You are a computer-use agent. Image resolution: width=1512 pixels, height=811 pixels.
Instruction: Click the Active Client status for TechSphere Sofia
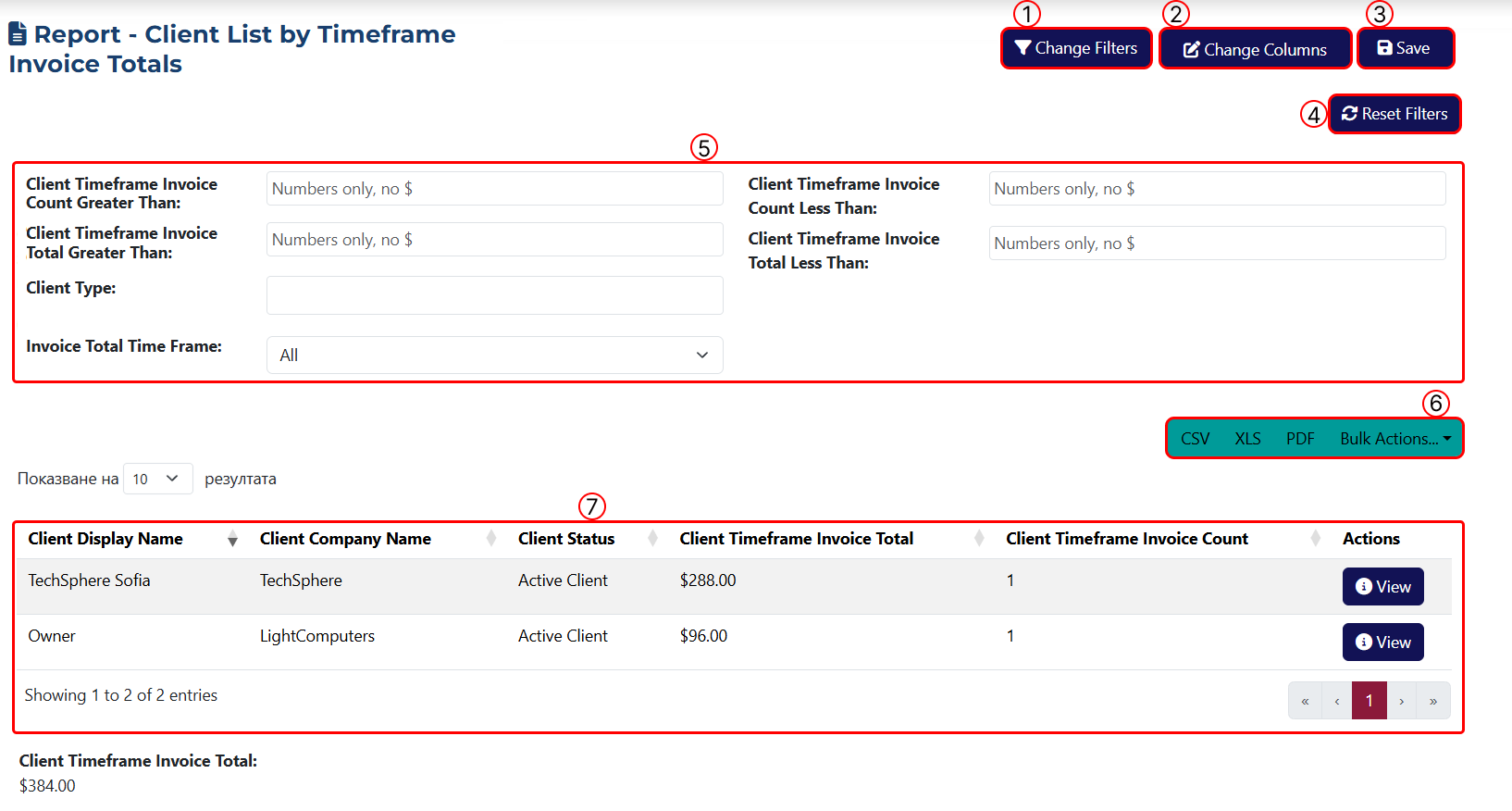[x=563, y=580]
